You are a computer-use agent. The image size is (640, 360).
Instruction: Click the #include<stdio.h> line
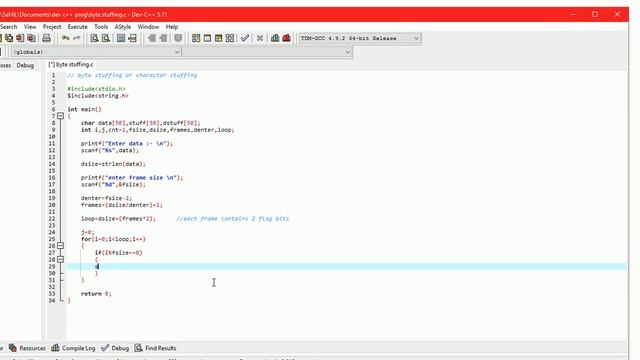click(x=96, y=89)
